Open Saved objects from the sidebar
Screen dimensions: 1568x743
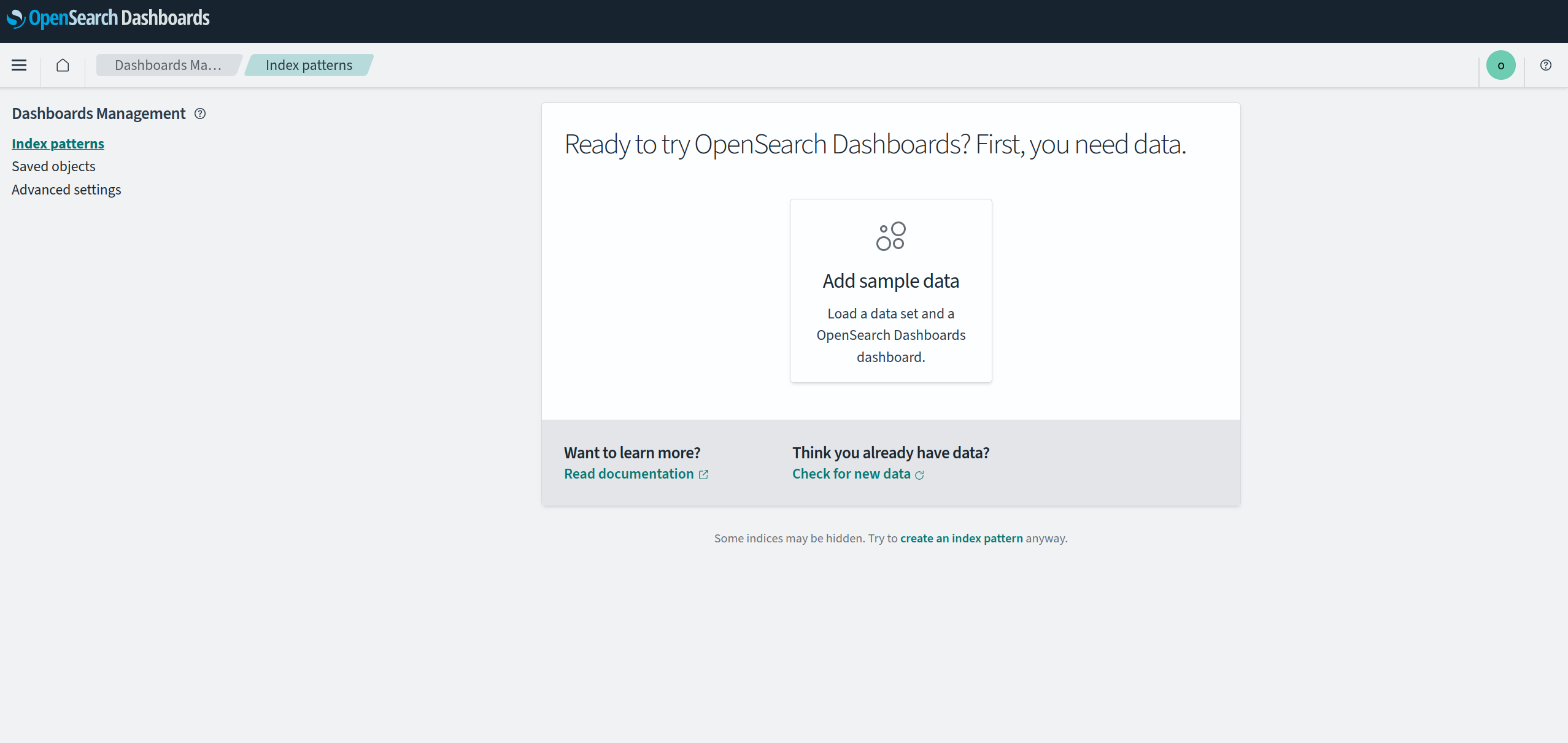tap(53, 166)
